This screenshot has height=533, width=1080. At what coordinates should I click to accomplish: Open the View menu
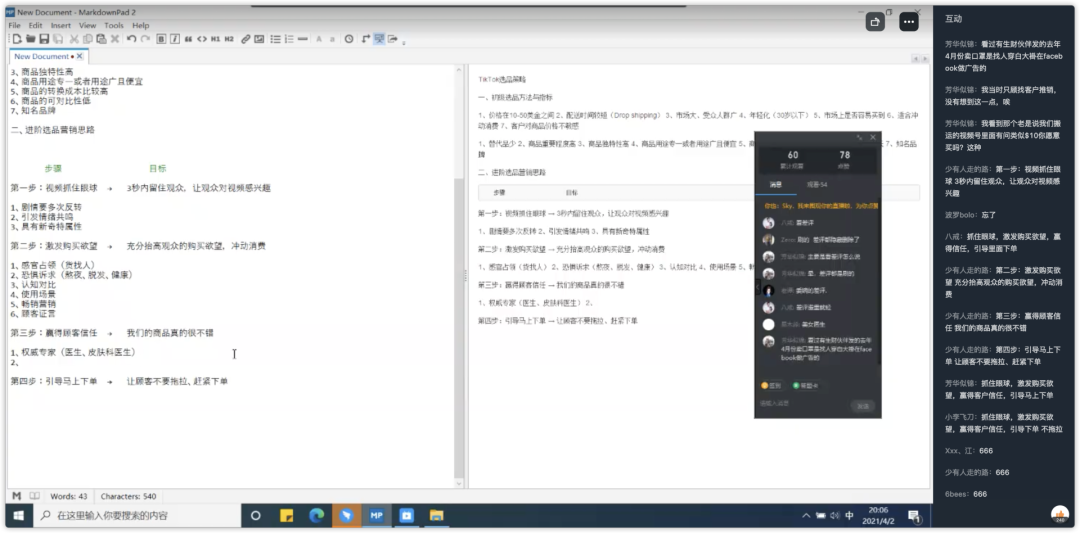[x=87, y=25]
